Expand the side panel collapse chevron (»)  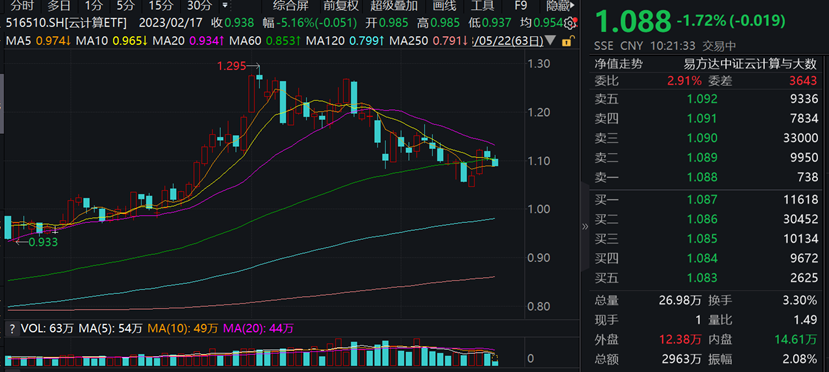pyautogui.click(x=585, y=227)
